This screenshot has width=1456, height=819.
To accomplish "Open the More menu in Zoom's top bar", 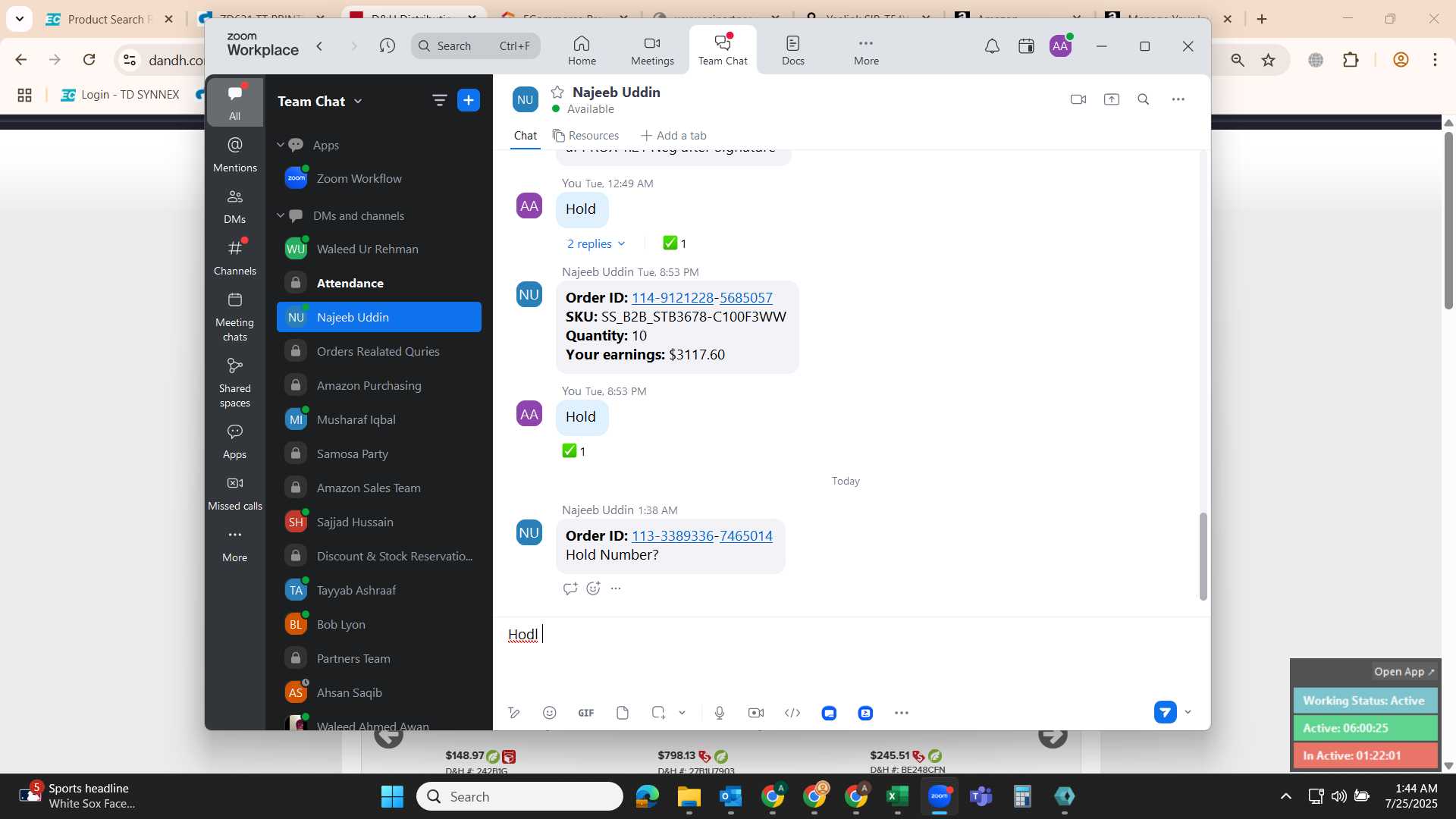I will click(866, 50).
